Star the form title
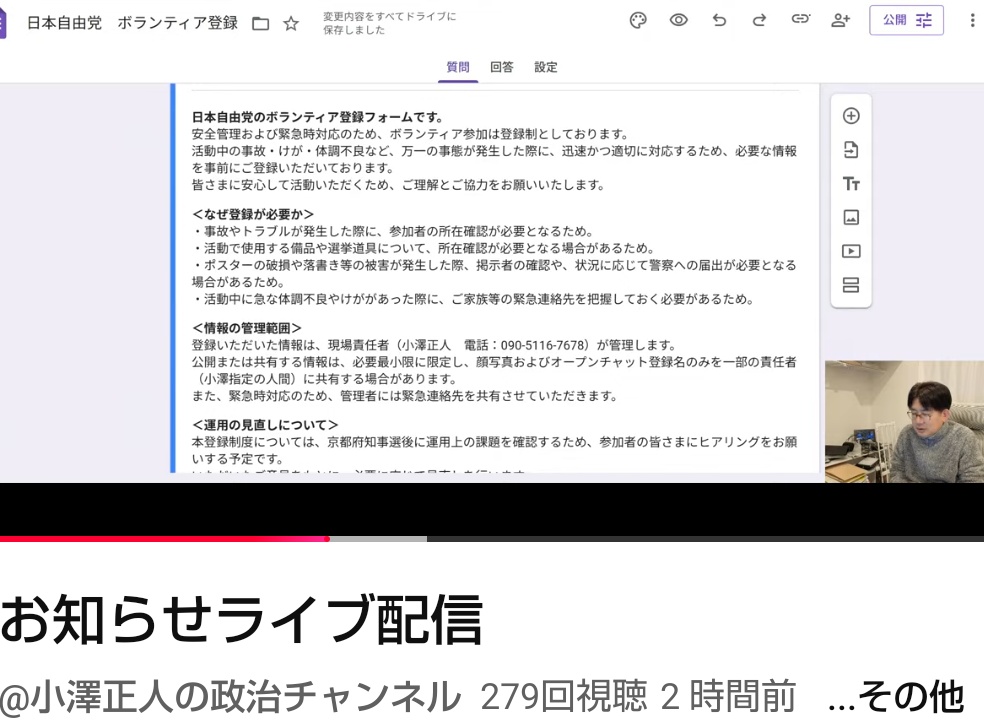The height and width of the screenshot is (720, 984). [x=291, y=24]
